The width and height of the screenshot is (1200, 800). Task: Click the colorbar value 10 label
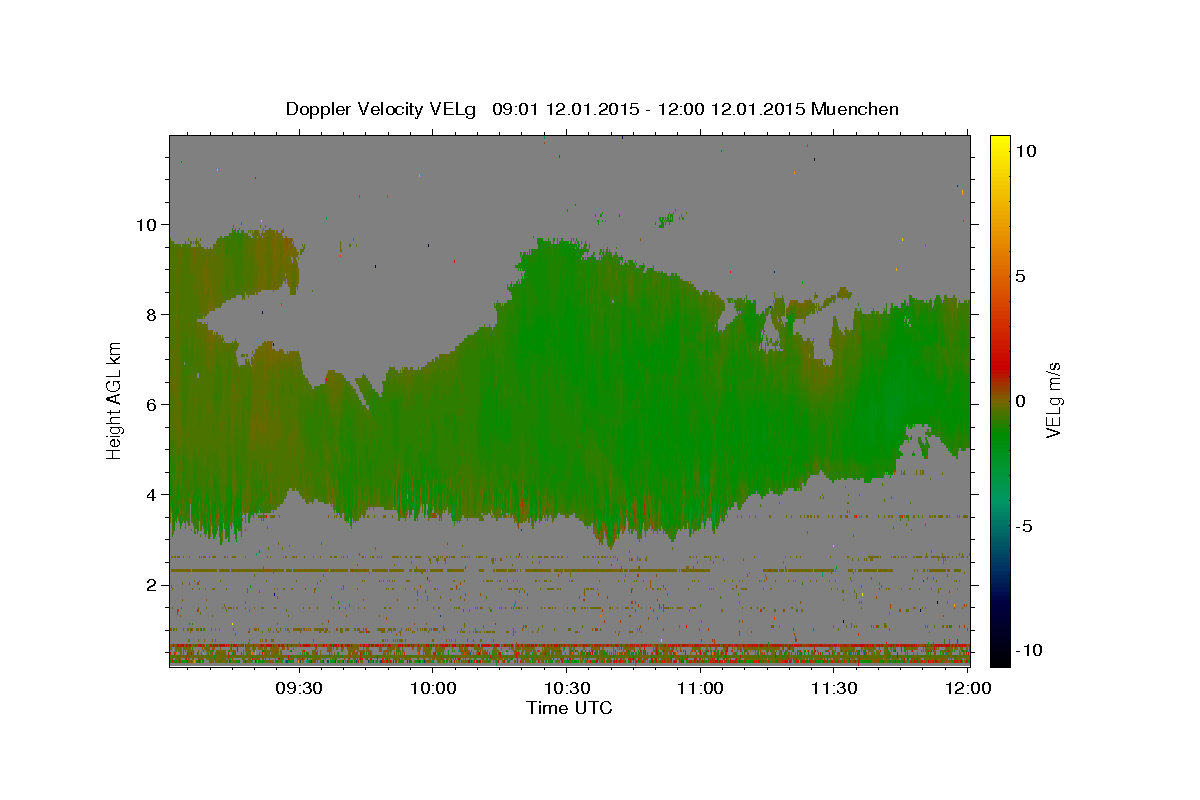tap(1025, 150)
